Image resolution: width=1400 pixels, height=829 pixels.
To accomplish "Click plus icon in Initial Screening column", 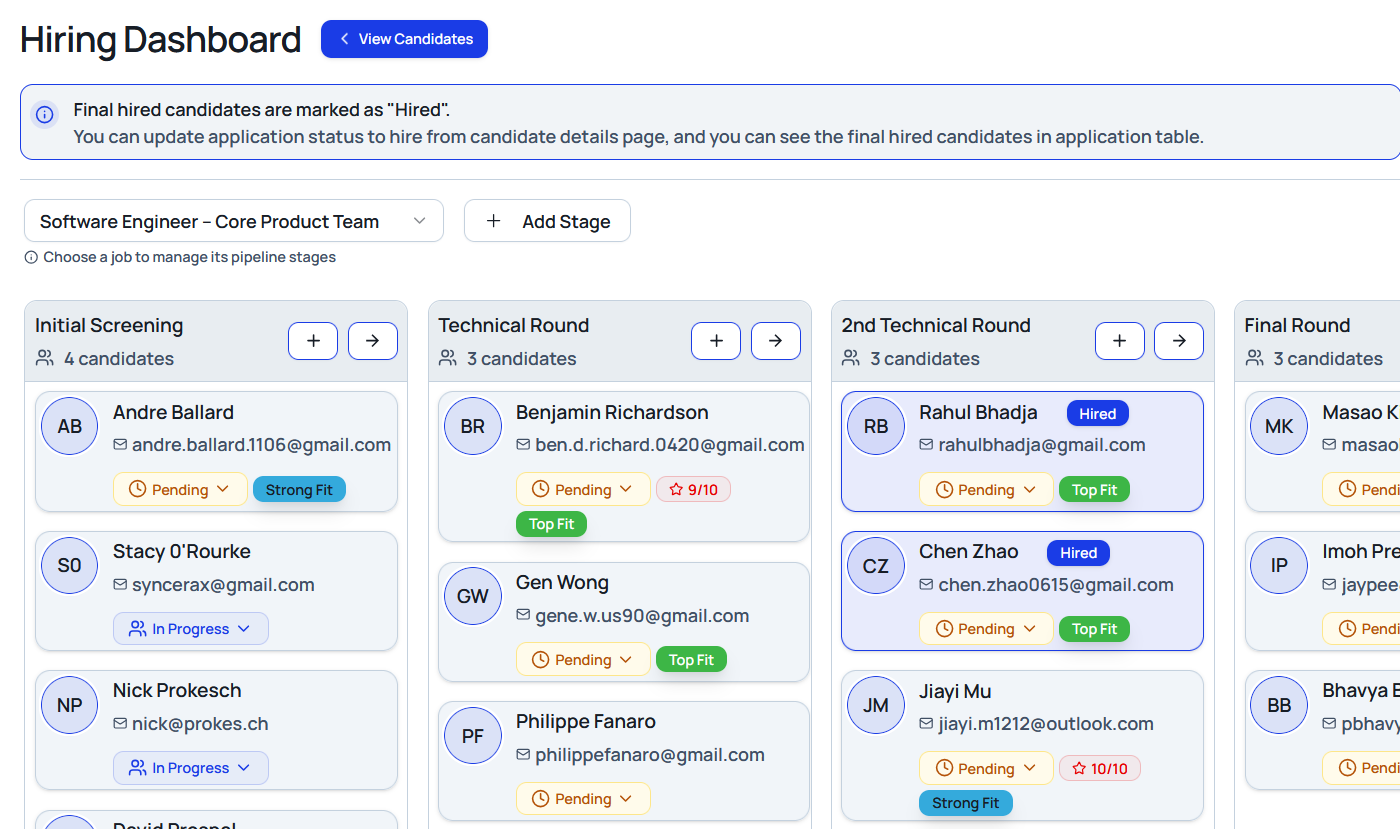I will [313, 341].
